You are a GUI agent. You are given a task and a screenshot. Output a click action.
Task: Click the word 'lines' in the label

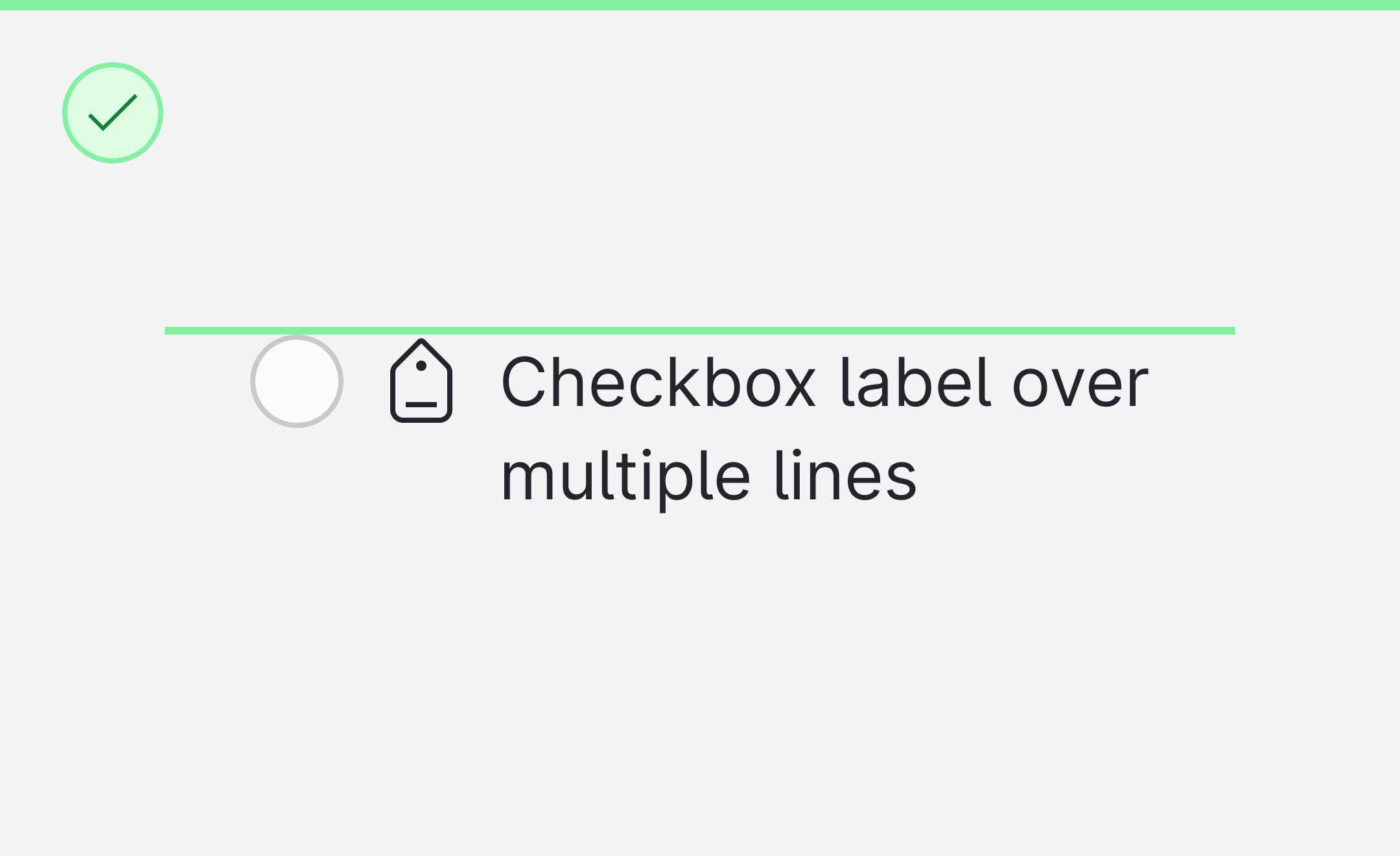click(845, 477)
